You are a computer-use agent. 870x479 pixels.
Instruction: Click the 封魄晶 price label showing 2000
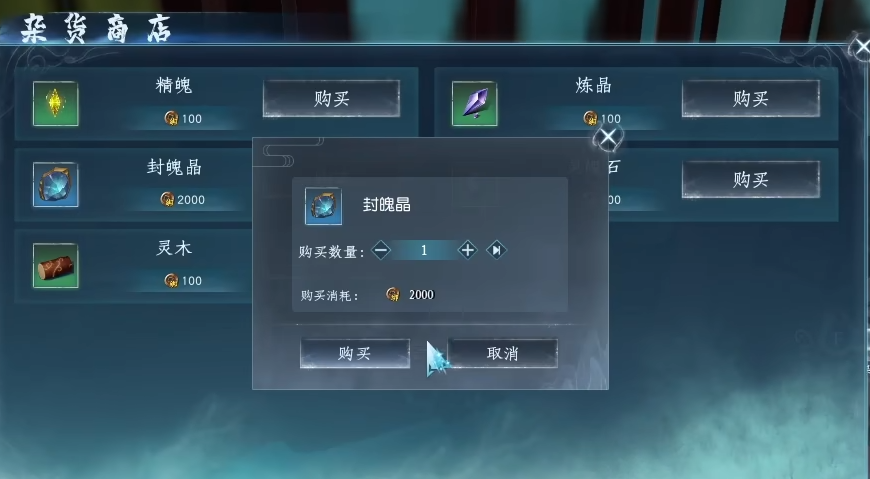[x=183, y=199]
